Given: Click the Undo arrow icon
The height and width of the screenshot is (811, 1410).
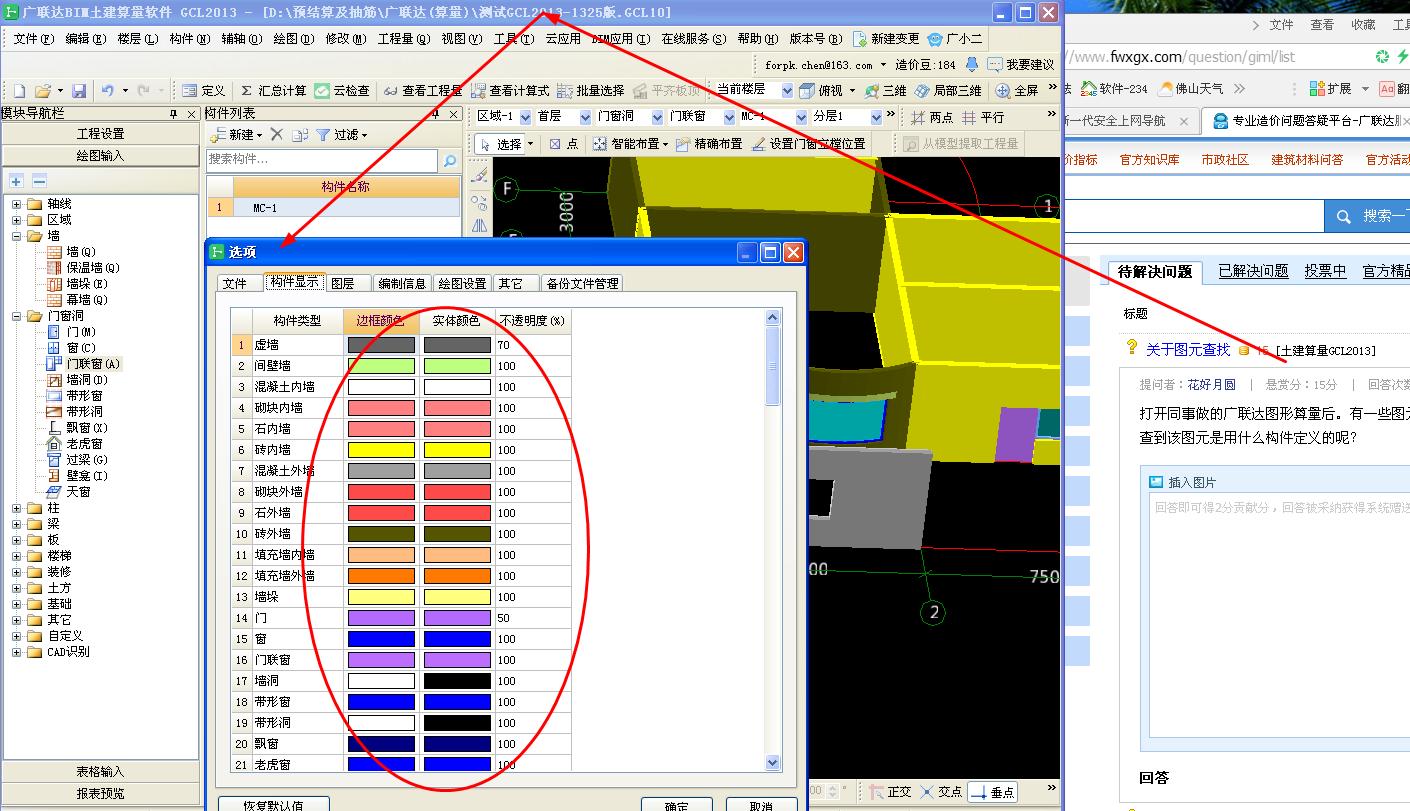Looking at the screenshot, I should click(x=107, y=91).
